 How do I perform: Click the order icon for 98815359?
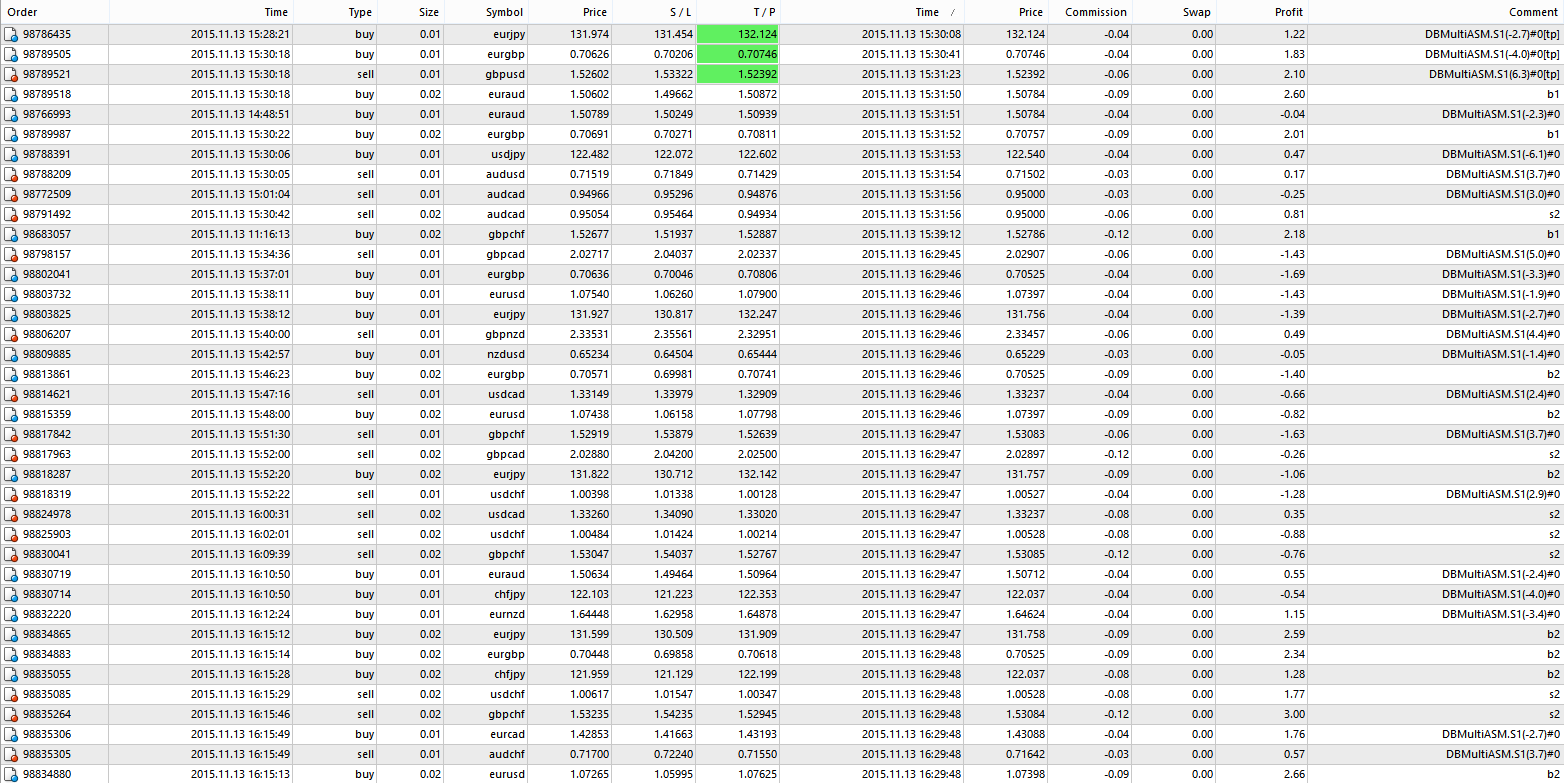(x=11, y=414)
